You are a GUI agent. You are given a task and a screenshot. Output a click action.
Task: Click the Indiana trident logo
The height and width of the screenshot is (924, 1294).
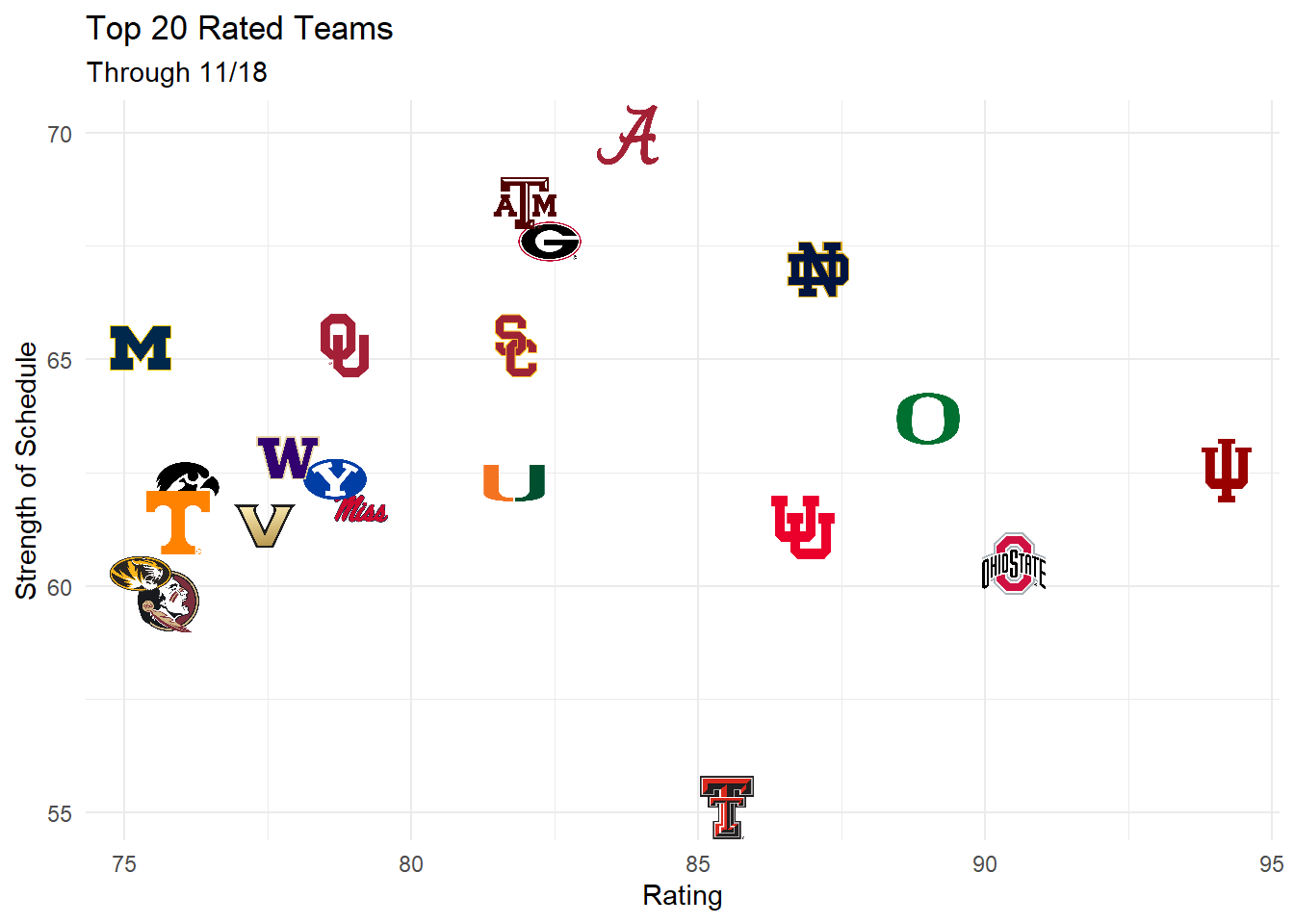(x=1226, y=470)
